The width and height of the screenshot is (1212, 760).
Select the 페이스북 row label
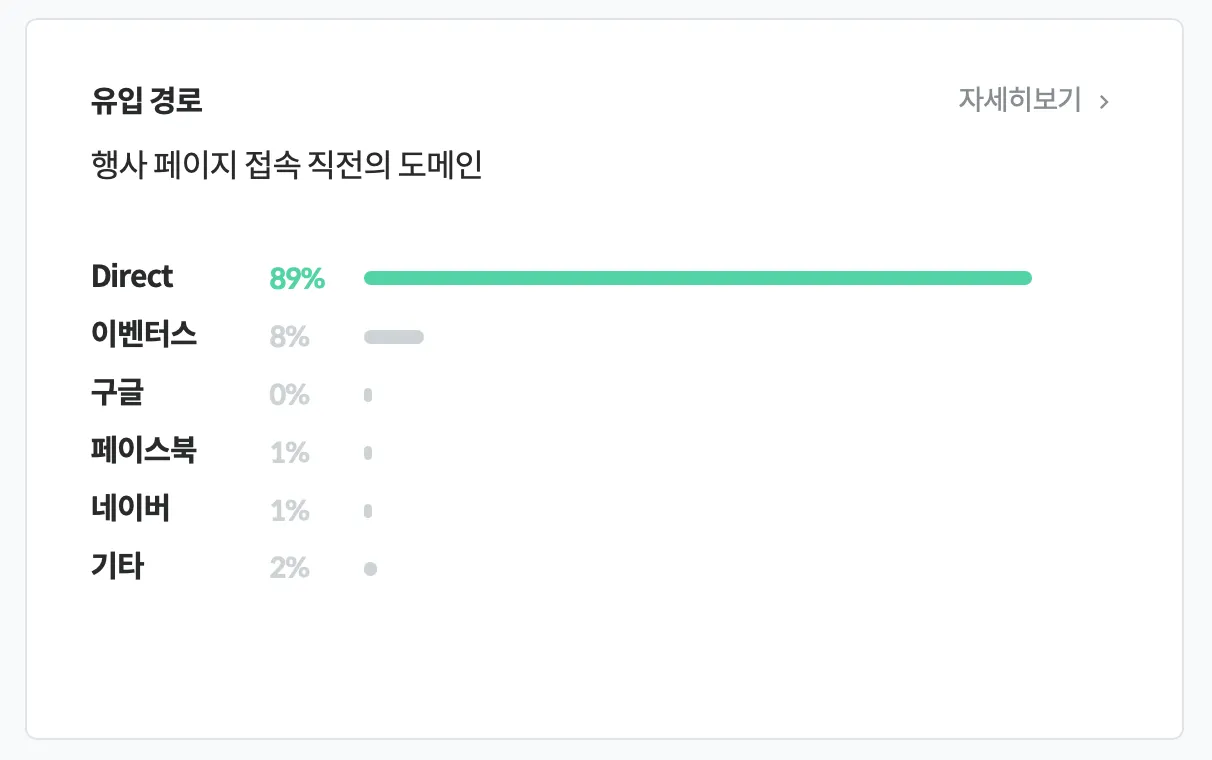click(x=144, y=451)
